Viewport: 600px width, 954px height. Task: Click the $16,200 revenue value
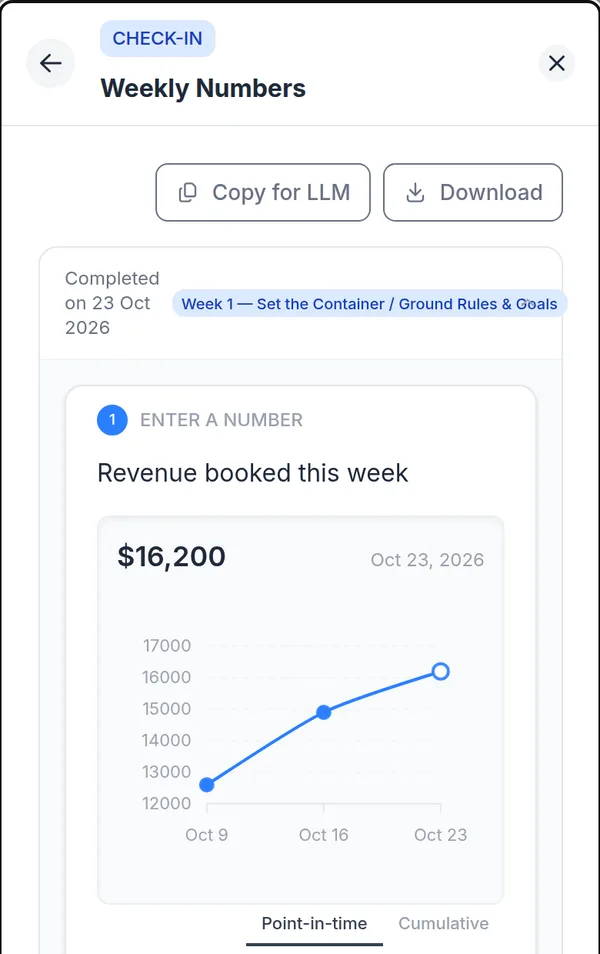(172, 556)
